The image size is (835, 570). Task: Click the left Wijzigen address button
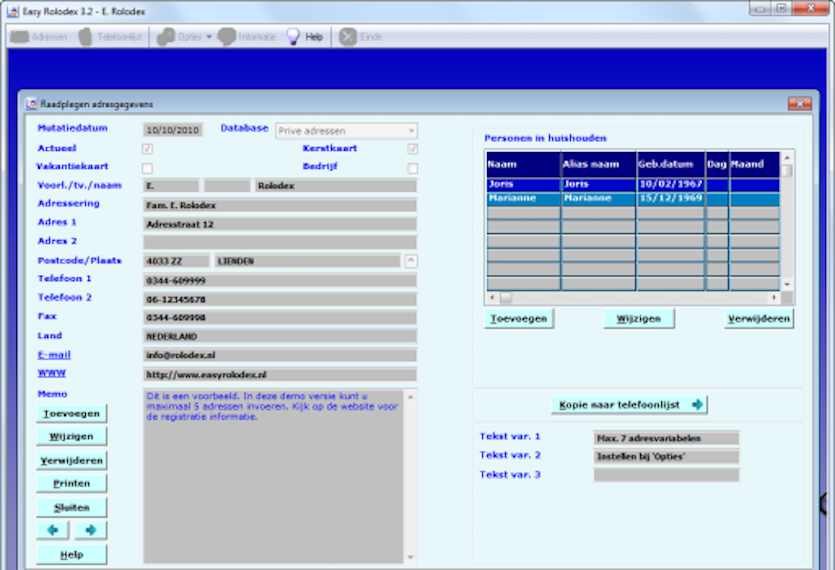(x=71, y=436)
